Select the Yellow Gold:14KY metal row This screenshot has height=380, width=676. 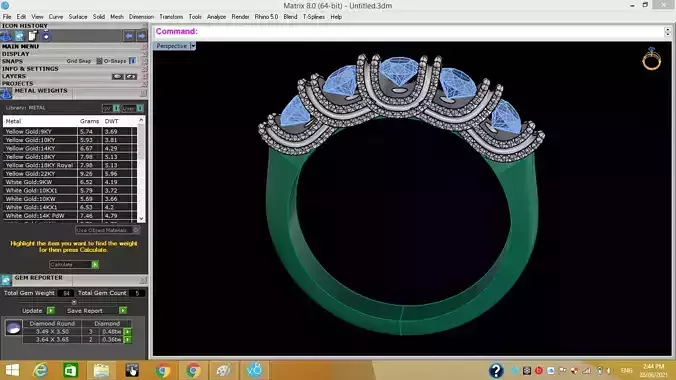pyautogui.click(x=70, y=148)
